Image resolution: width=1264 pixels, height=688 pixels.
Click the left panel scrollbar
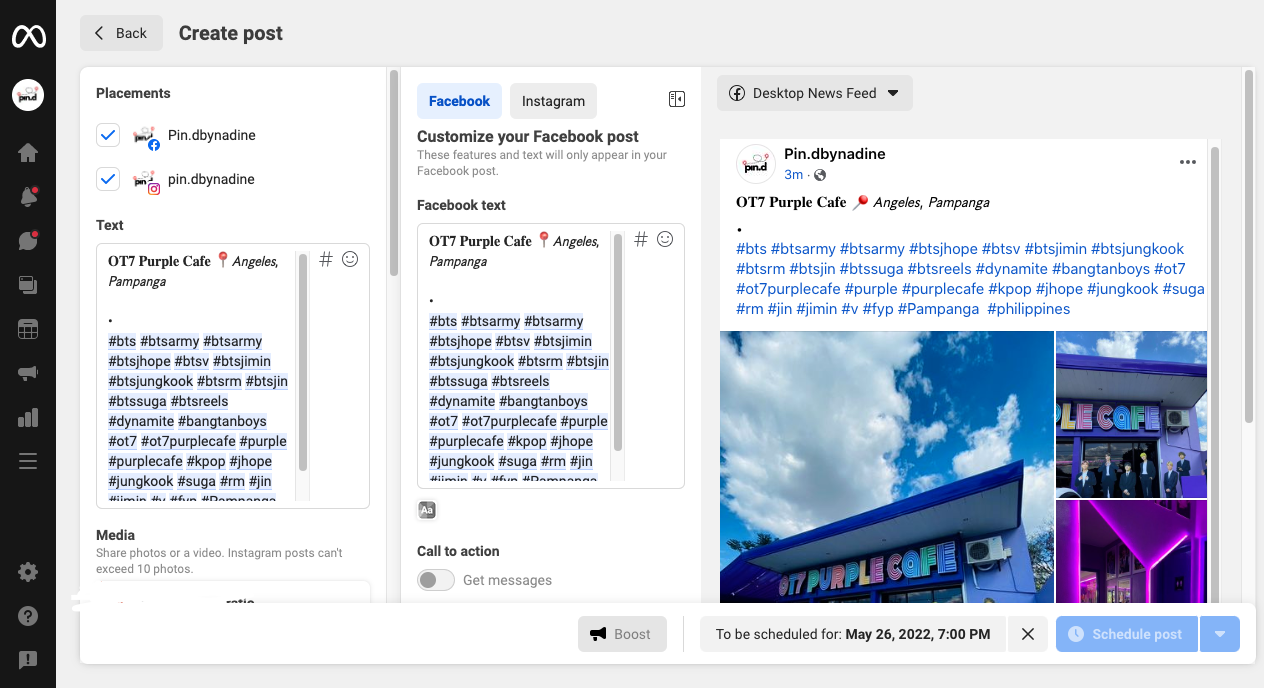393,172
